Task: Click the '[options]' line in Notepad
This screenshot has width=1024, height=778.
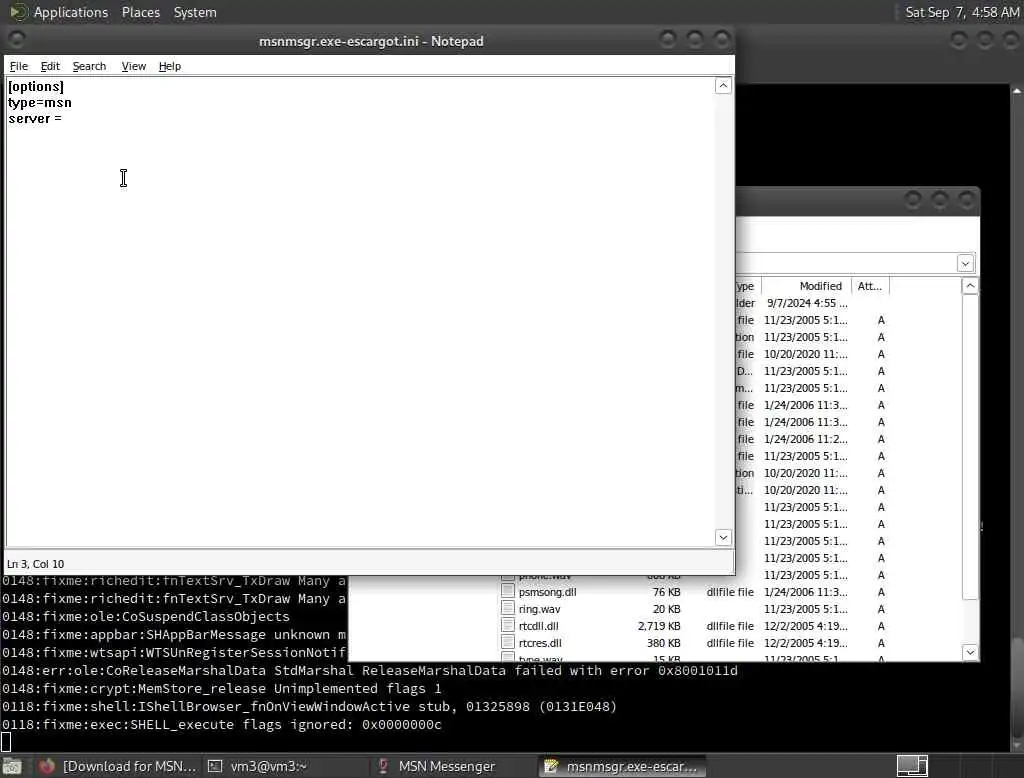Action: [36, 86]
